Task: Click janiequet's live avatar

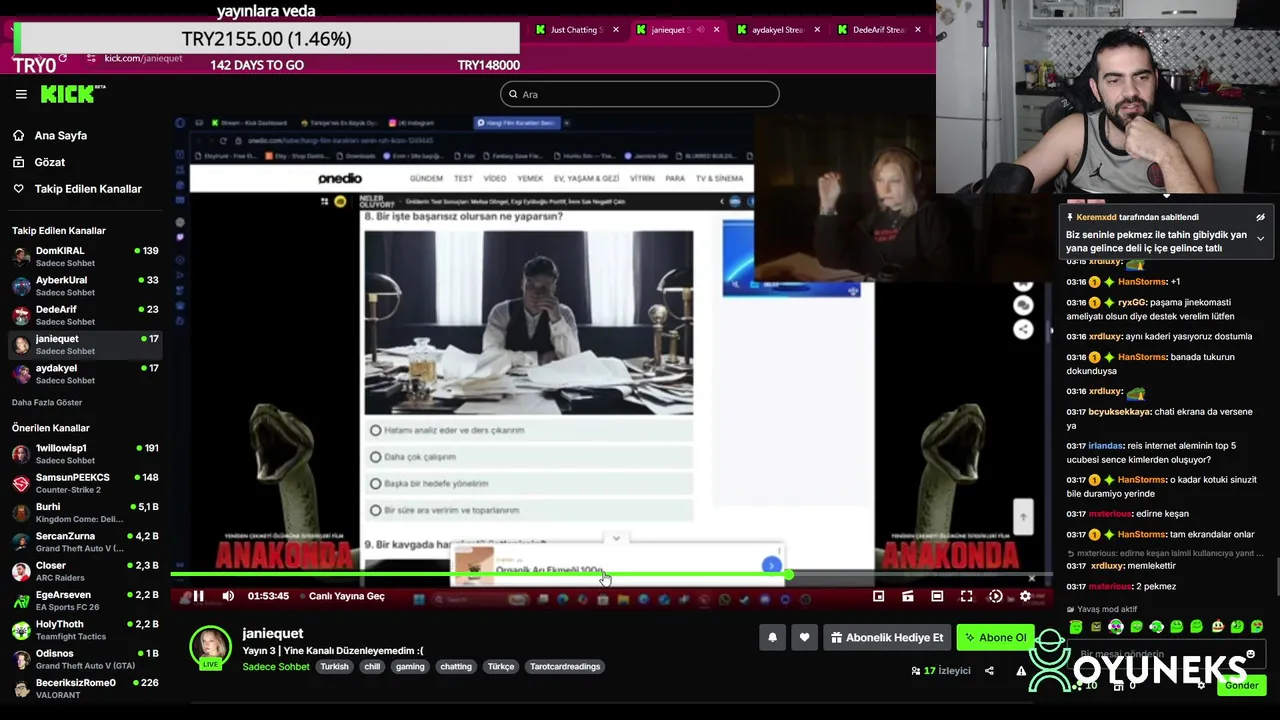Action: click(211, 647)
